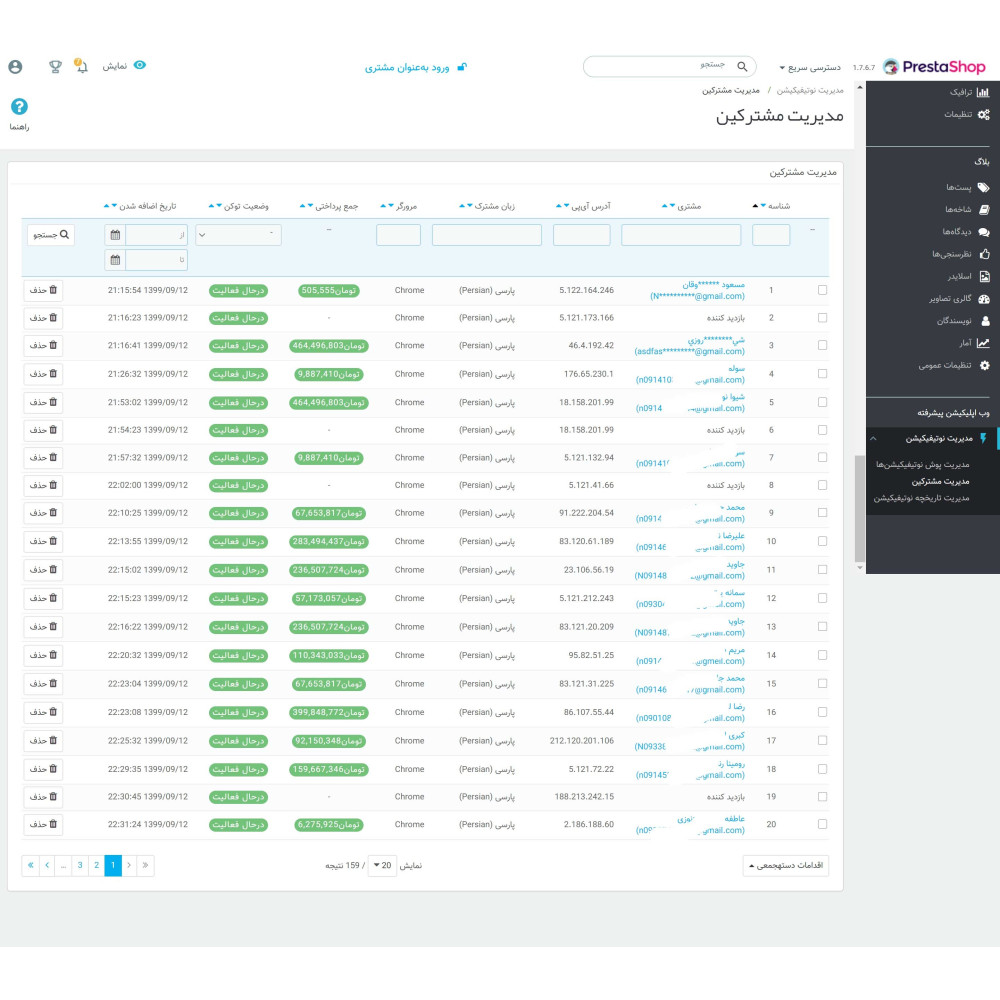Click the delete button for row 3
The width and height of the screenshot is (1000, 1000).
[x=43, y=345]
